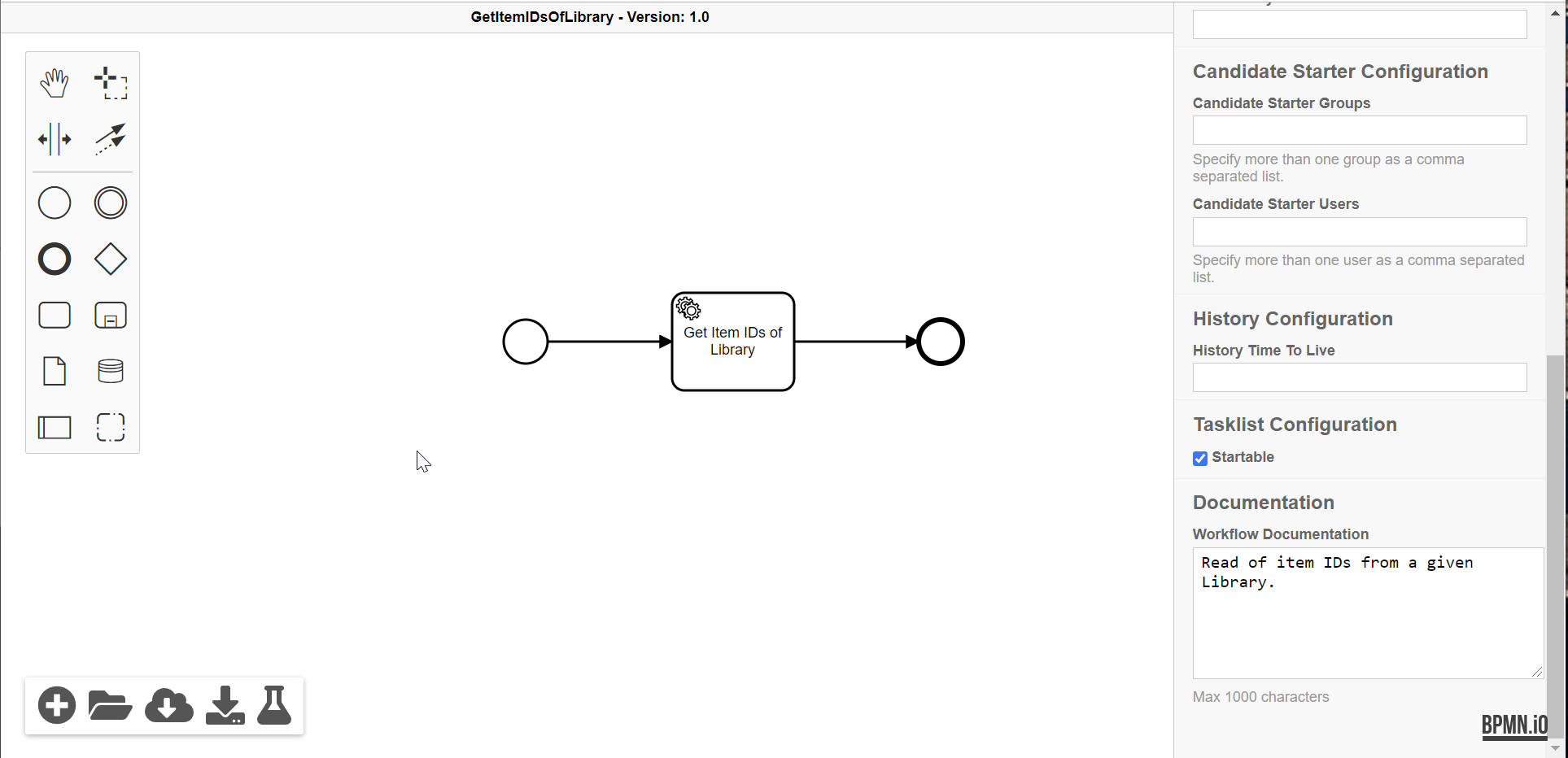Click the Candidate Starter Groups field
1568x758 pixels.
pyautogui.click(x=1359, y=130)
